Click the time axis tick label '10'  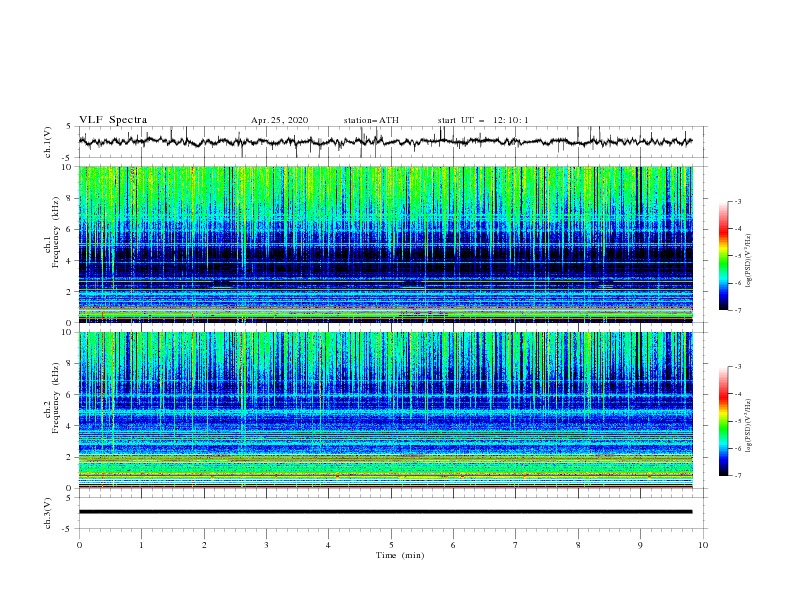pyautogui.click(x=703, y=545)
